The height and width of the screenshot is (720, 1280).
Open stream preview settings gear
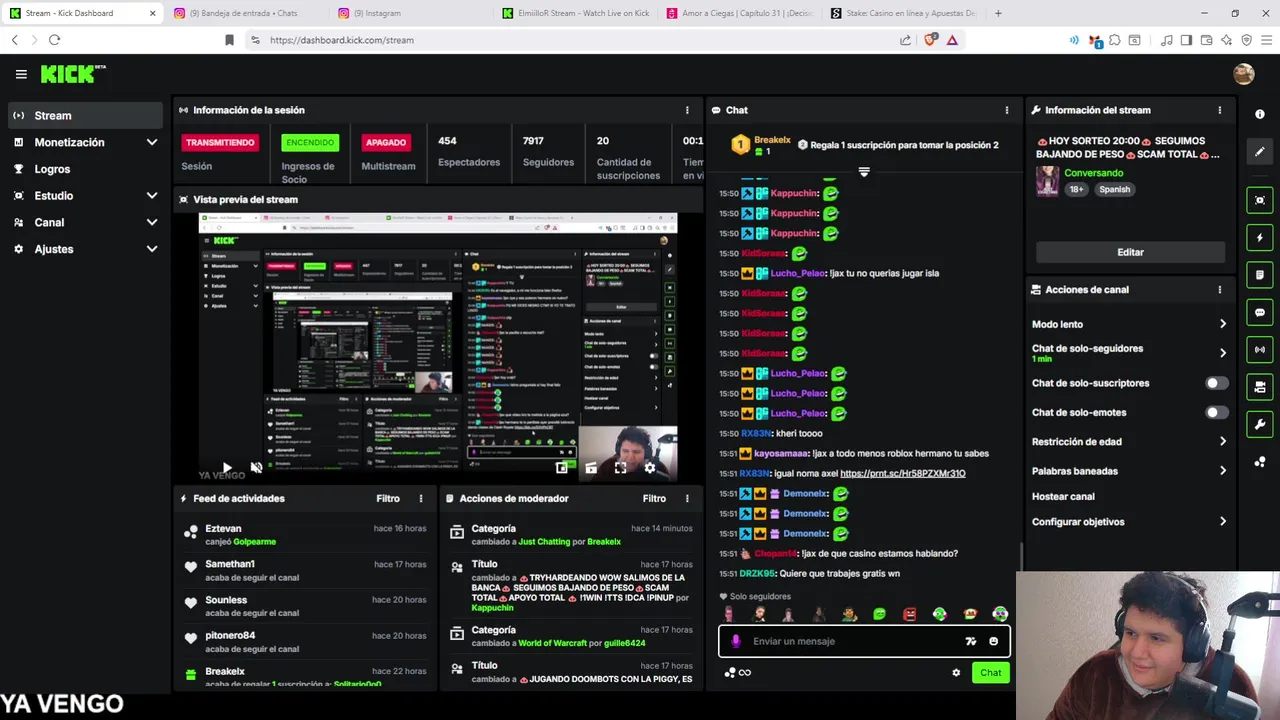point(649,467)
